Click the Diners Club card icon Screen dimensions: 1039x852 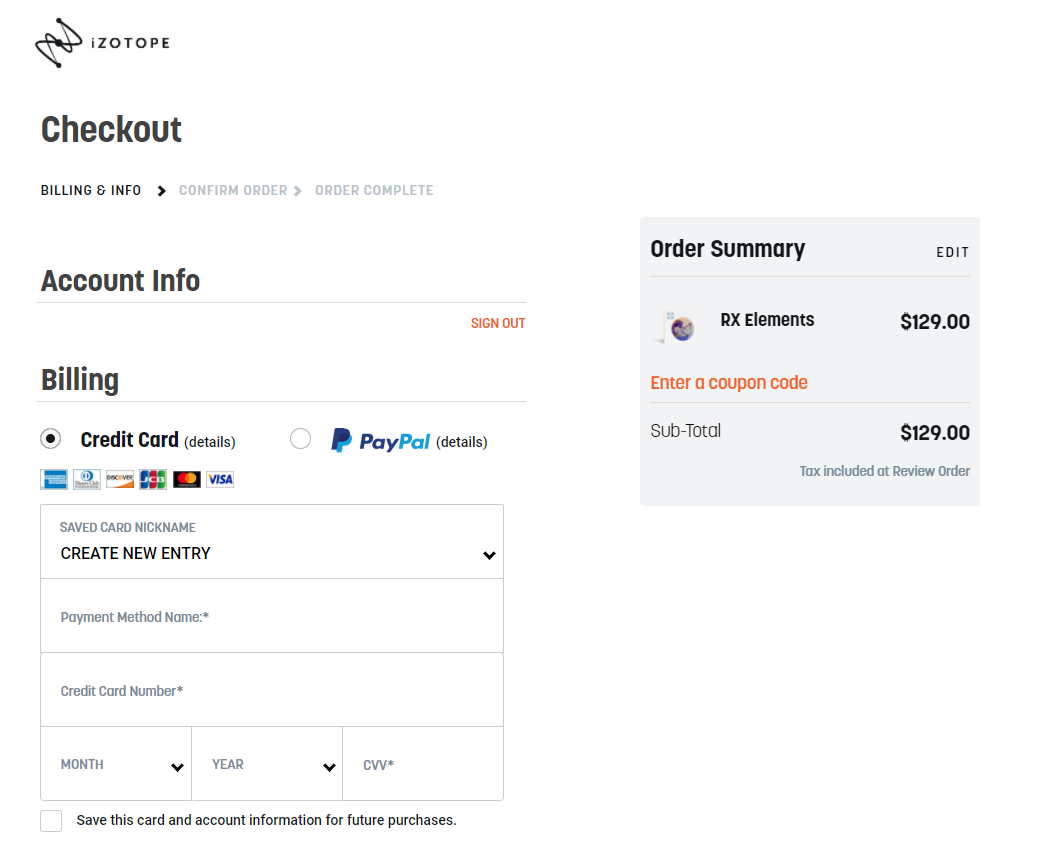coord(87,479)
